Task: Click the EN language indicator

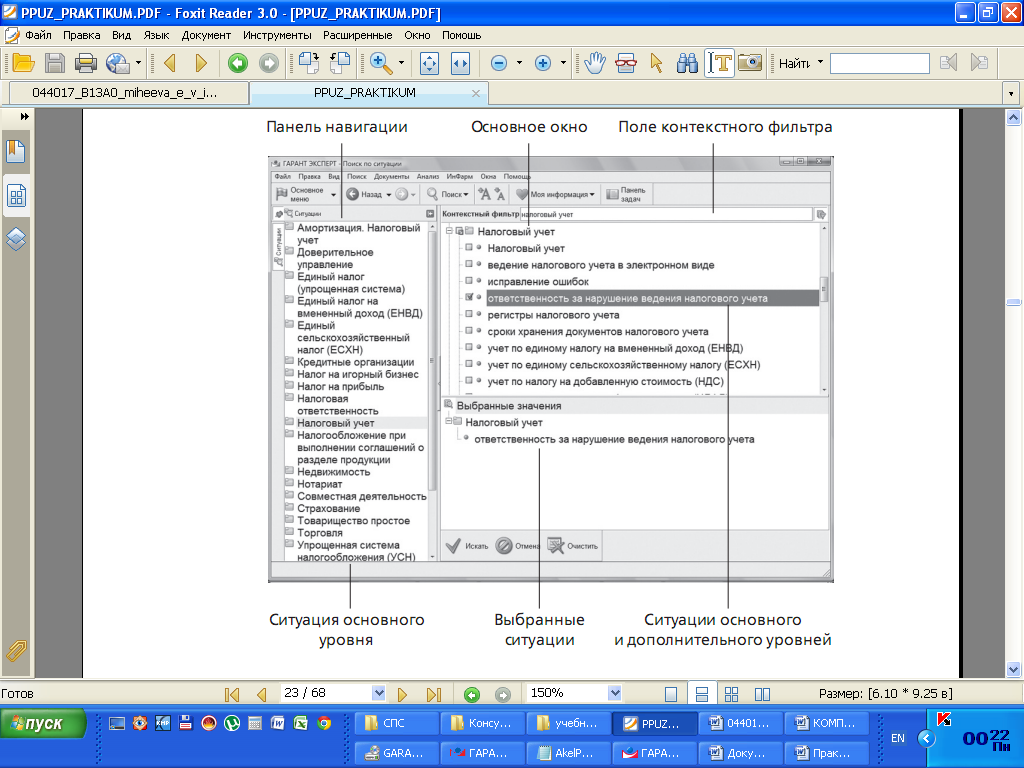Action: (898, 738)
